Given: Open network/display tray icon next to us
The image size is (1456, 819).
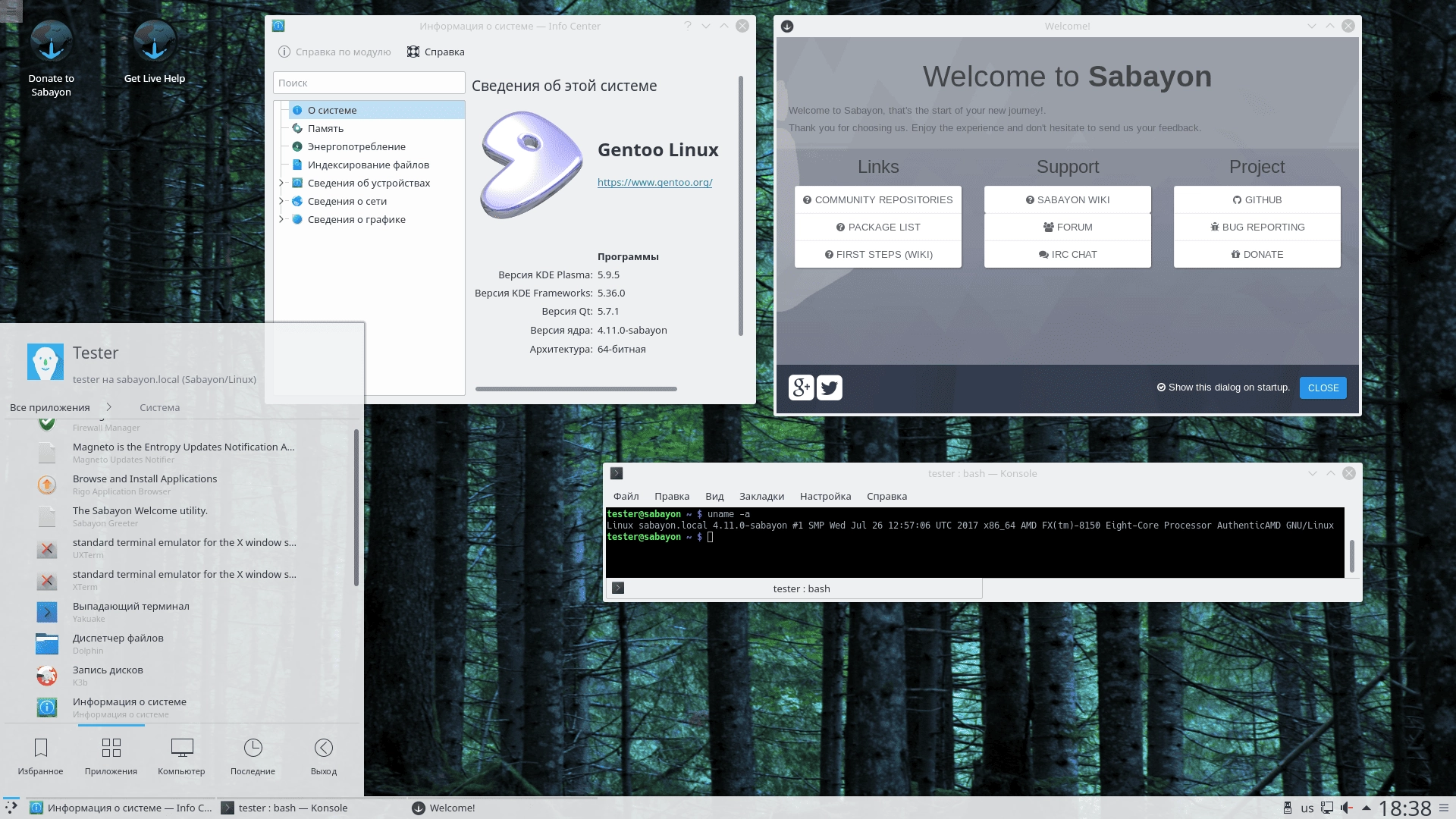Looking at the screenshot, I should [x=1327, y=808].
